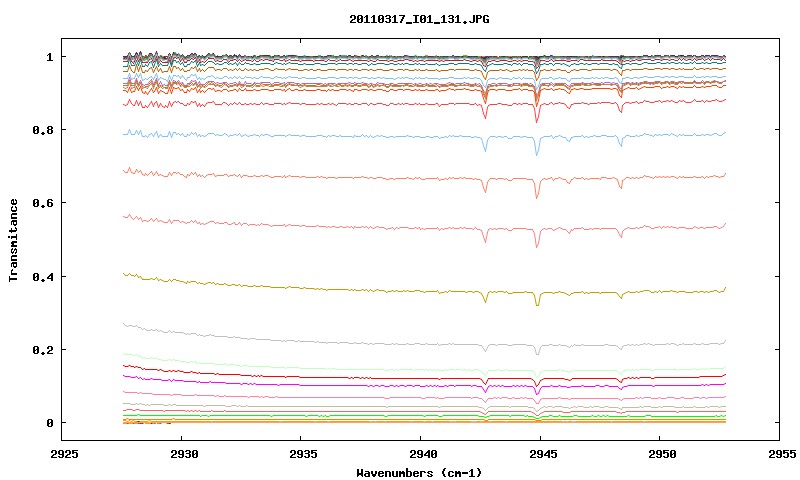
Task: Click the x-axis tick label 2945
Action: click(542, 454)
